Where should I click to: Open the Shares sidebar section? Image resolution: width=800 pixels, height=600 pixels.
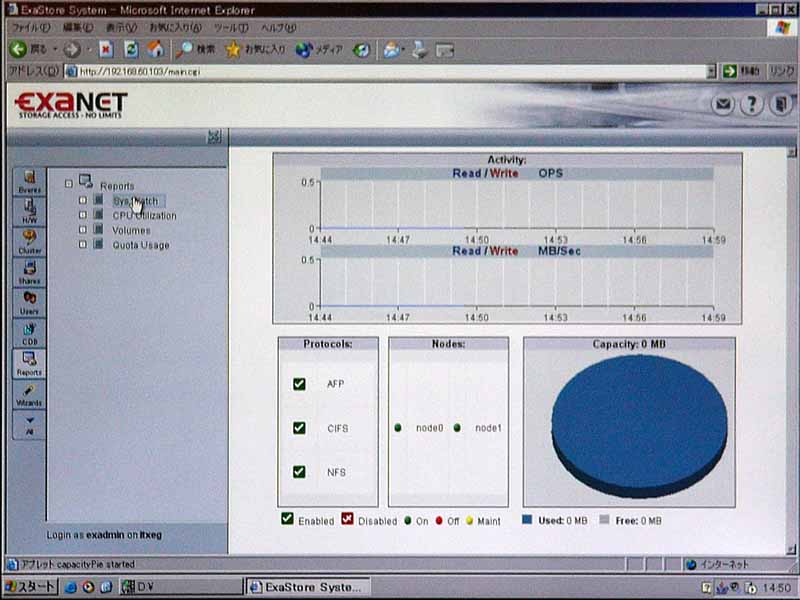point(29,272)
